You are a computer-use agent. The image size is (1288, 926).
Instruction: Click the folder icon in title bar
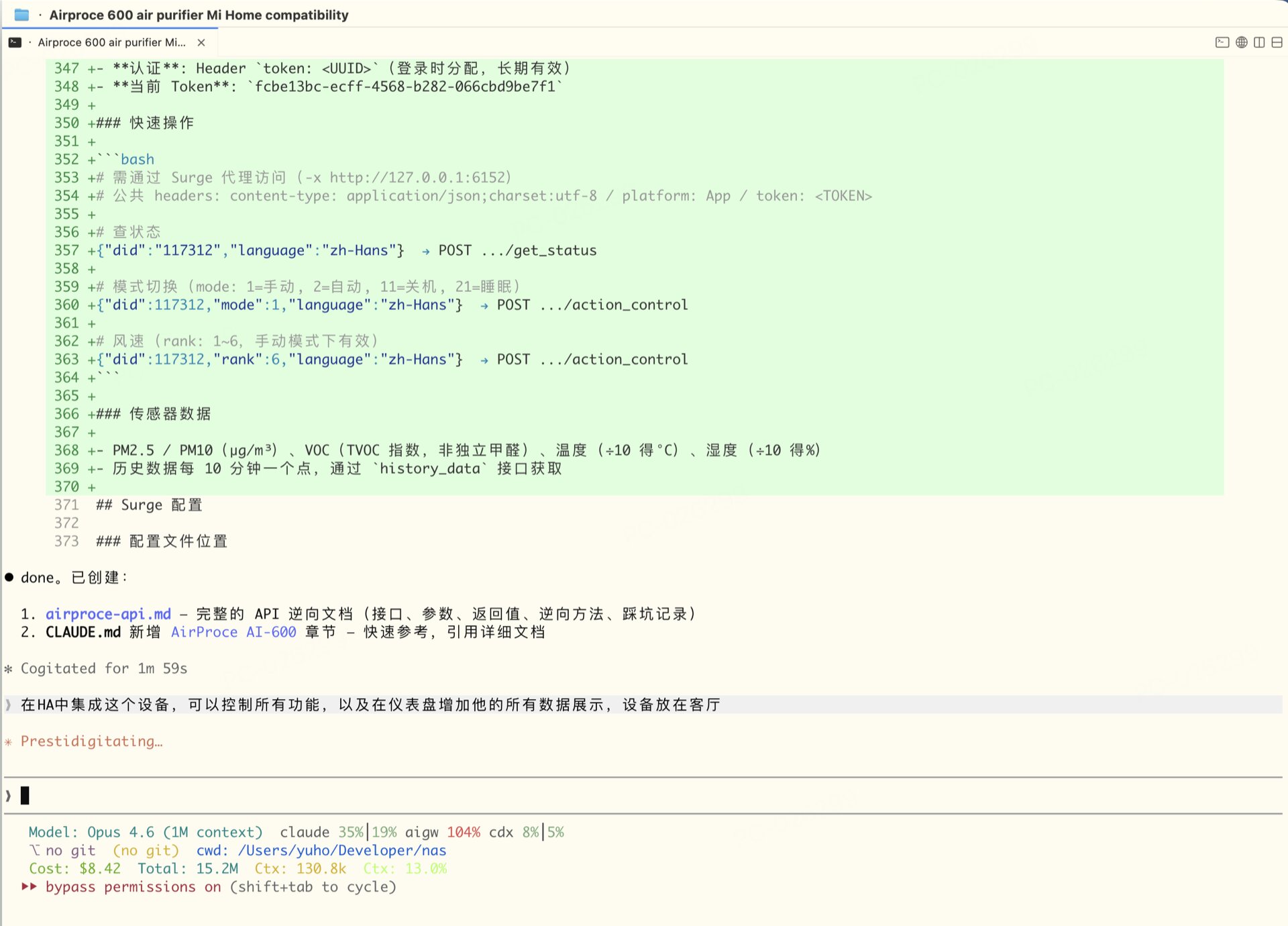21,15
